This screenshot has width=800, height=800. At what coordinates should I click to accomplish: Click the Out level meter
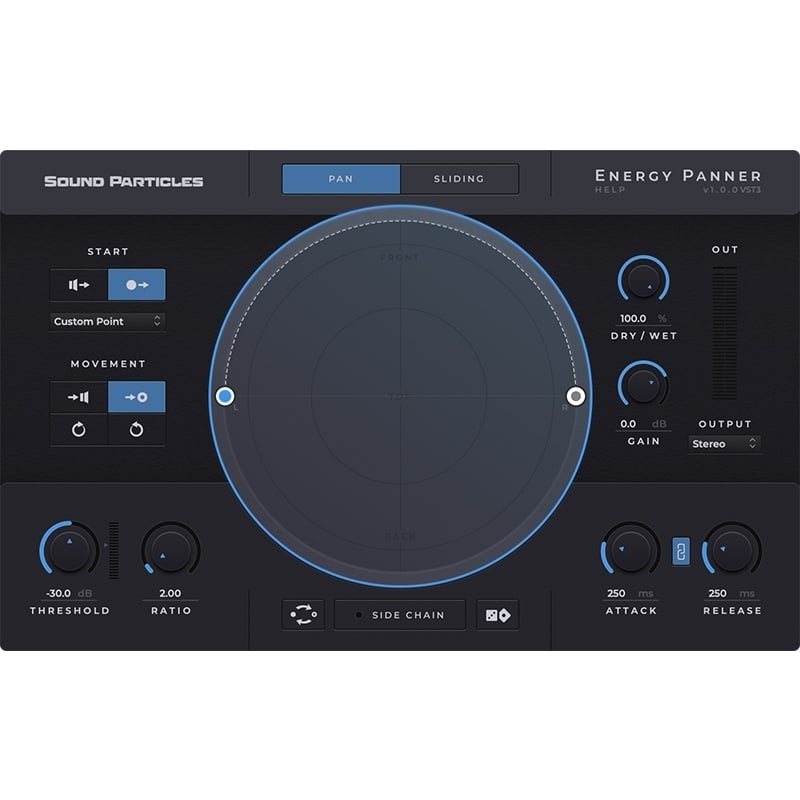pos(724,333)
